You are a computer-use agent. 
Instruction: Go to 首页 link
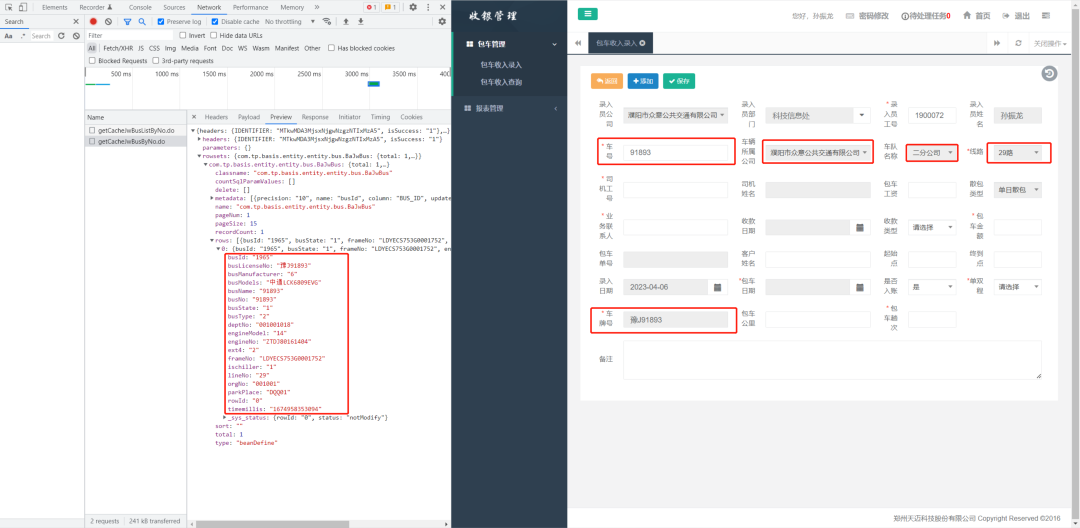point(977,15)
